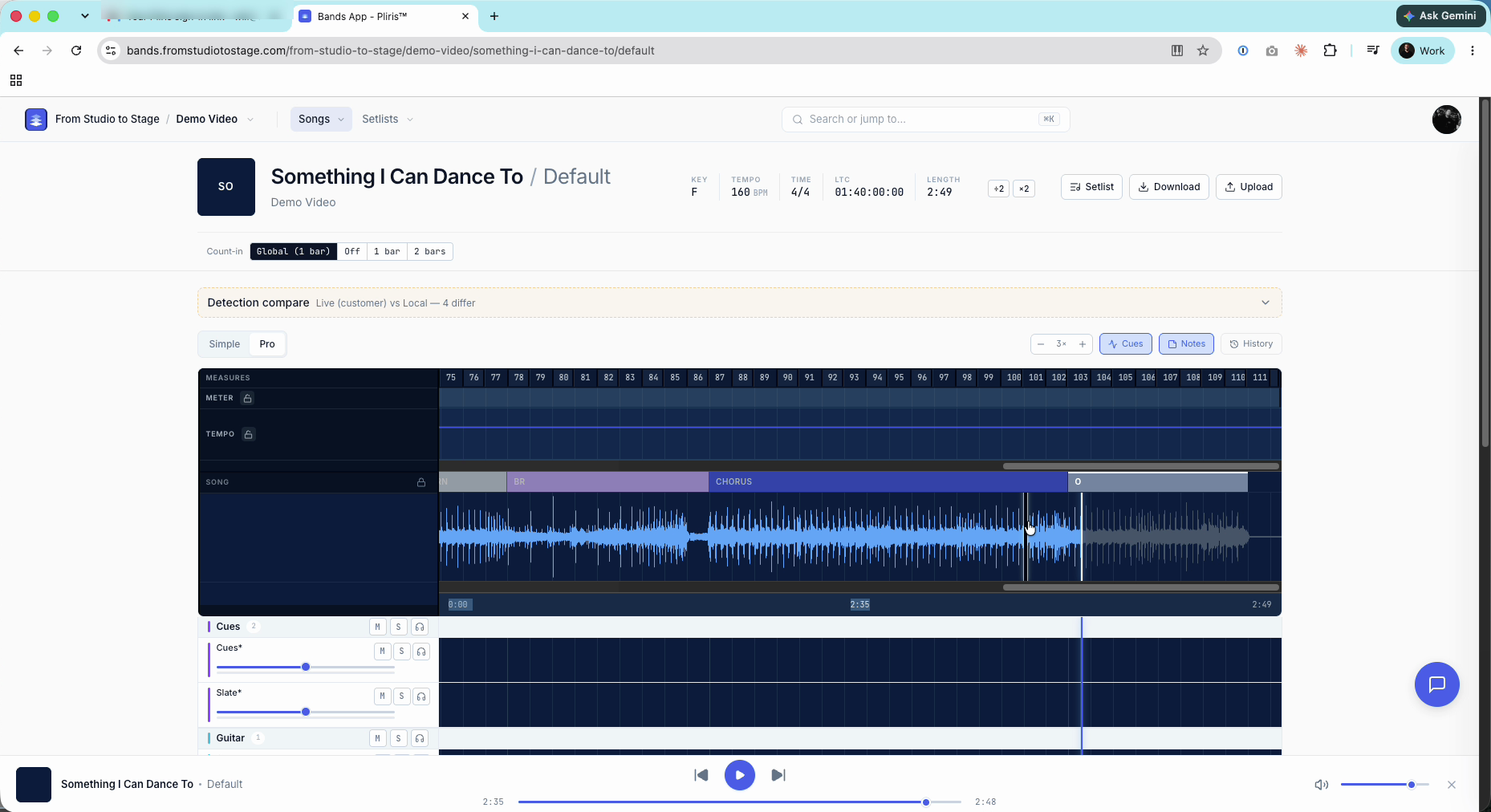
Task: Open the apps grid icon in the bookmarks bar
Action: 16,80
